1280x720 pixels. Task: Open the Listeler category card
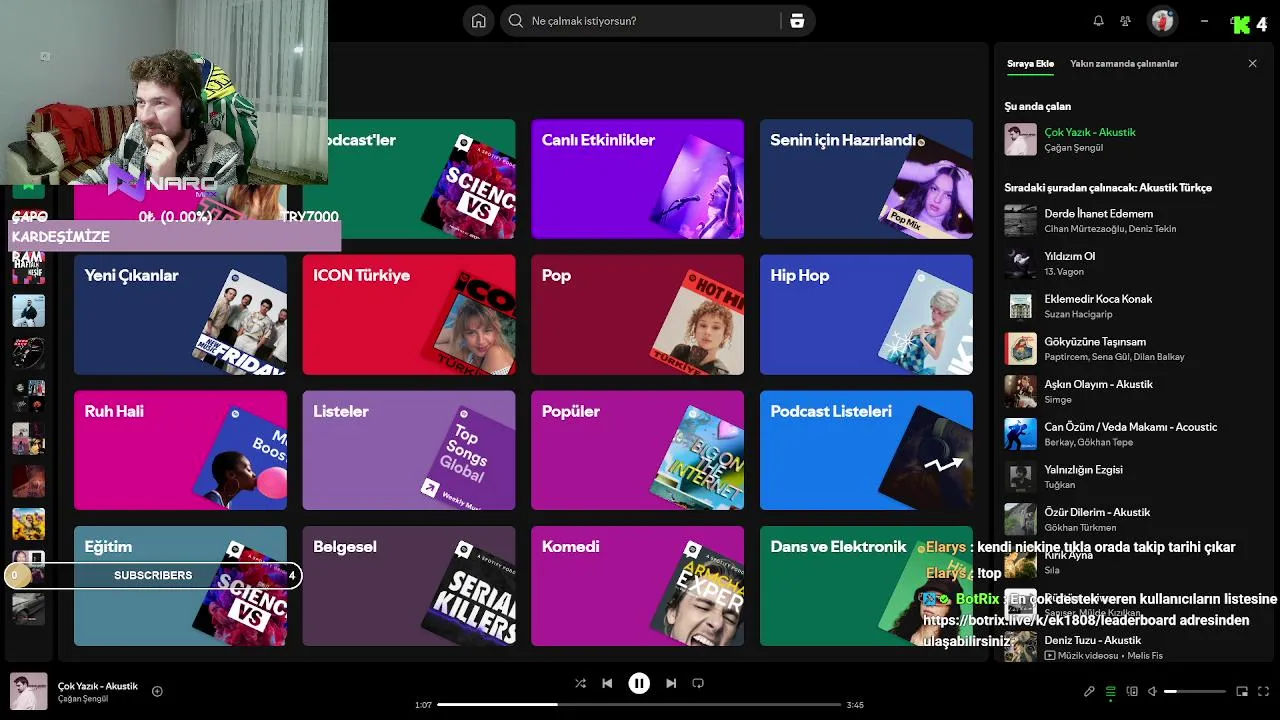click(409, 450)
